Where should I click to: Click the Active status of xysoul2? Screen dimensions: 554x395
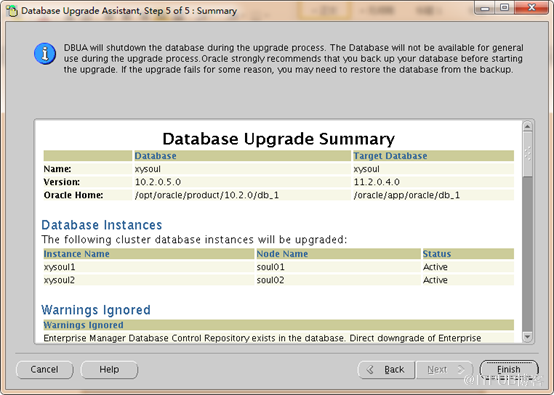pos(435,280)
